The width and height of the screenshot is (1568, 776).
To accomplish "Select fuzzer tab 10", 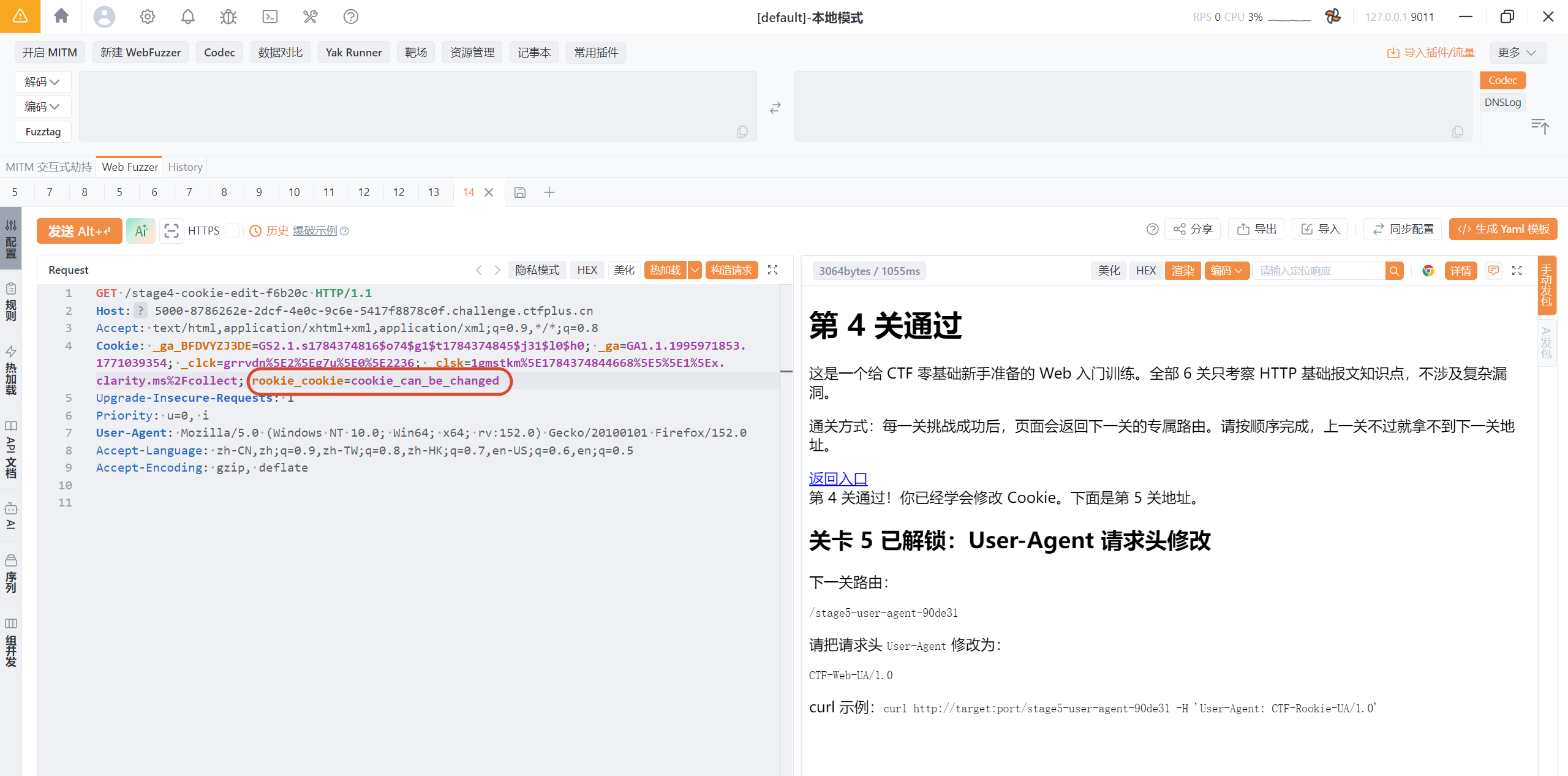I will point(294,192).
